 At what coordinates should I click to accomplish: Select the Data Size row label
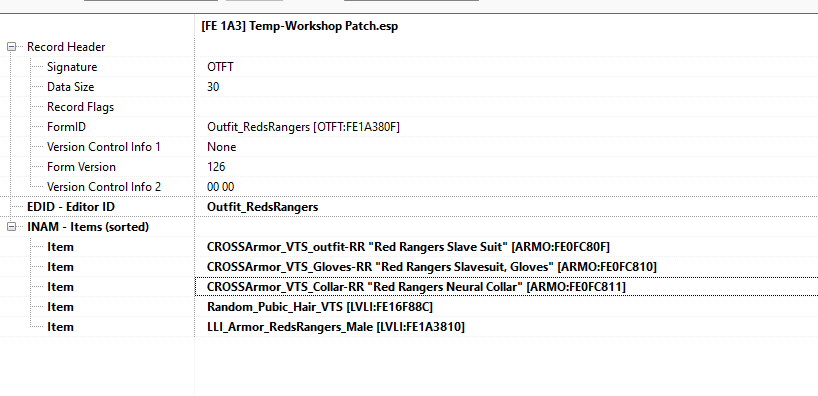point(70,87)
